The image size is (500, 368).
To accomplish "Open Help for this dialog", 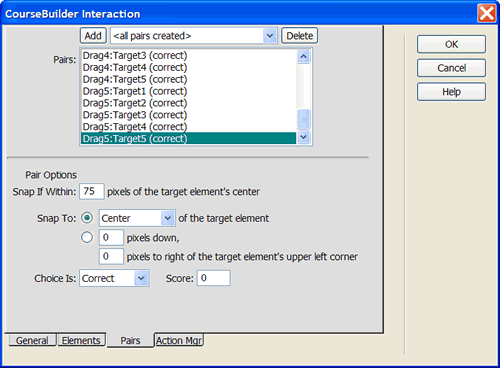I will 451,92.
